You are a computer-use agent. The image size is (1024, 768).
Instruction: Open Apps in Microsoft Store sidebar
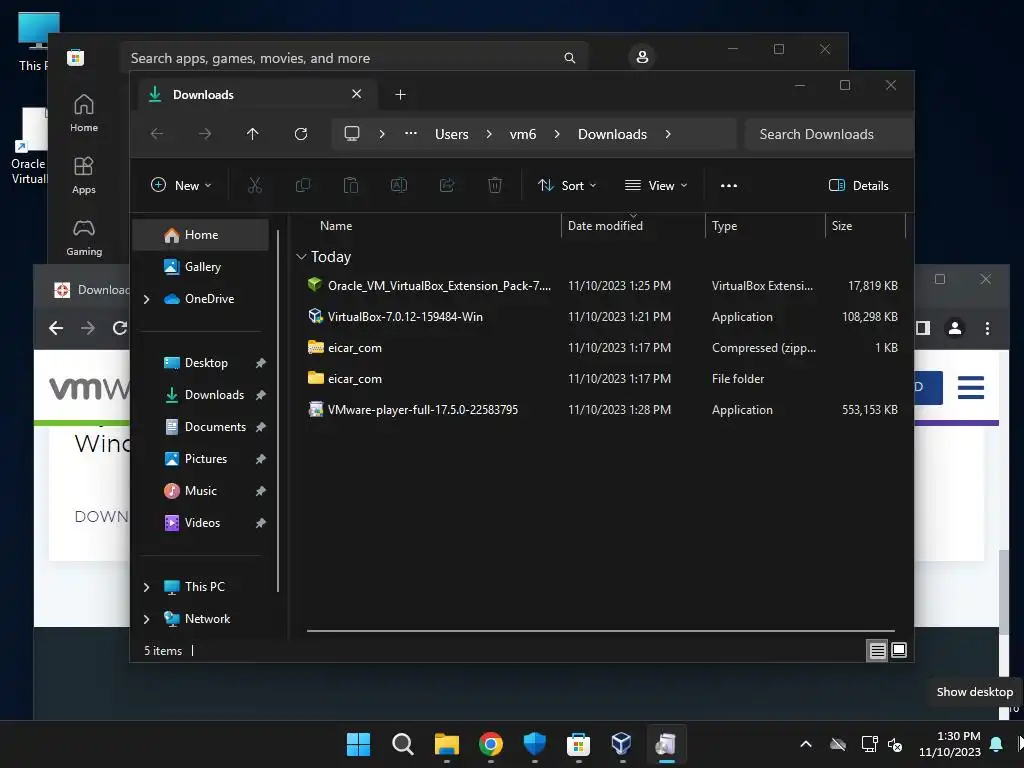(x=84, y=175)
